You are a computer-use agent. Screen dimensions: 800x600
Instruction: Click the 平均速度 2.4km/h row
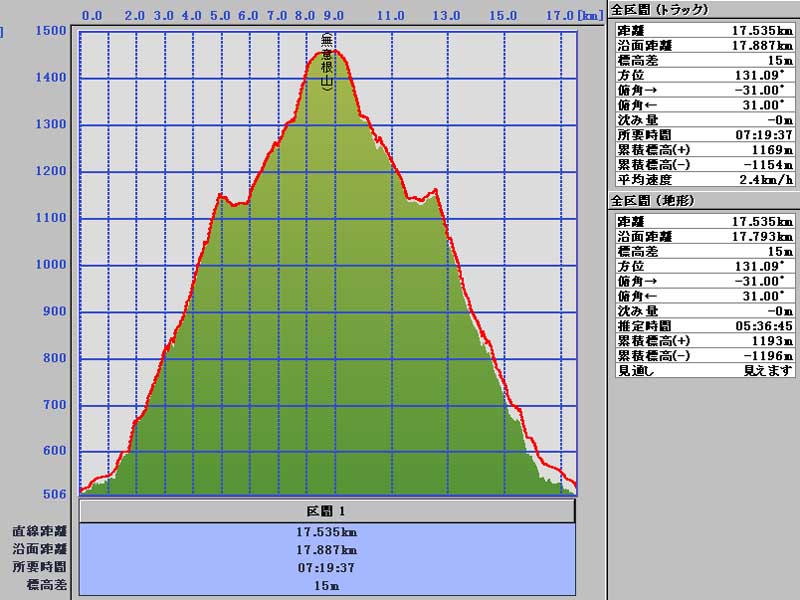[x=703, y=180]
